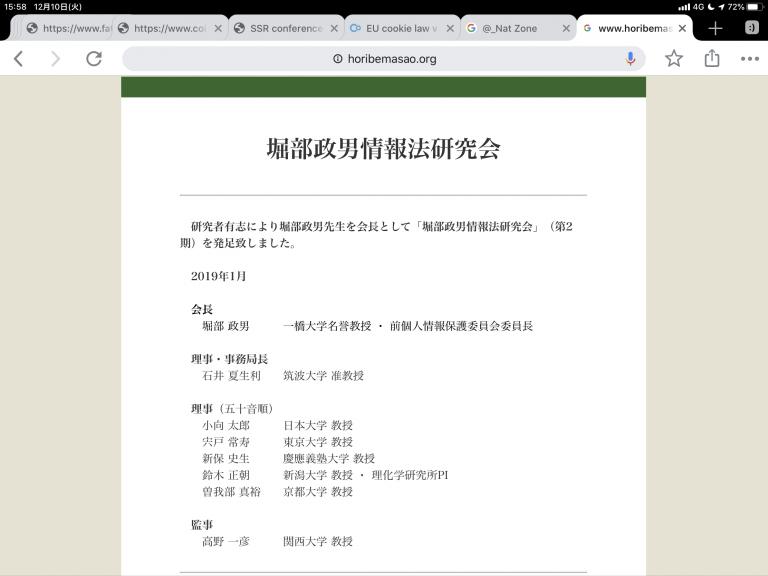The width and height of the screenshot is (768, 576).
Task: Click the forward navigation arrow
Action: coord(55,59)
